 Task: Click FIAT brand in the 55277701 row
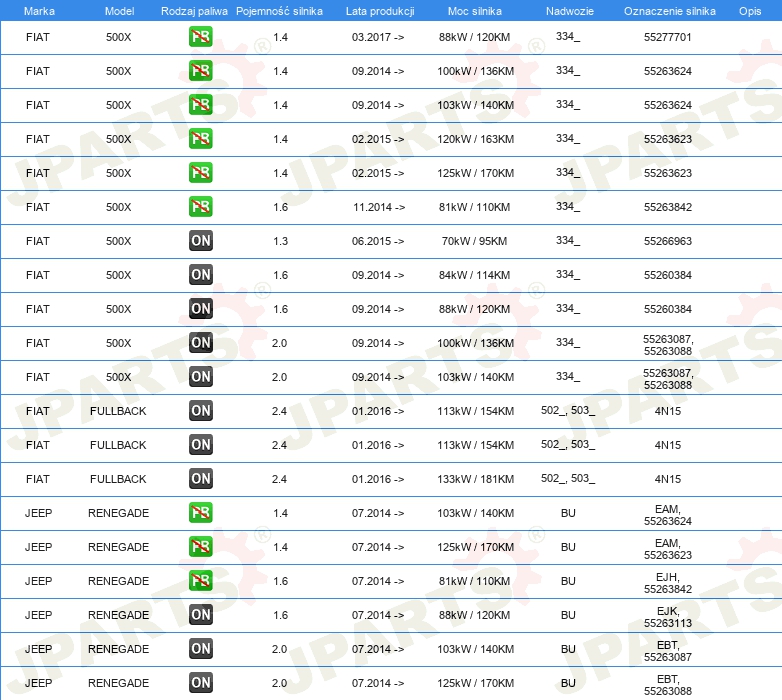[38, 37]
